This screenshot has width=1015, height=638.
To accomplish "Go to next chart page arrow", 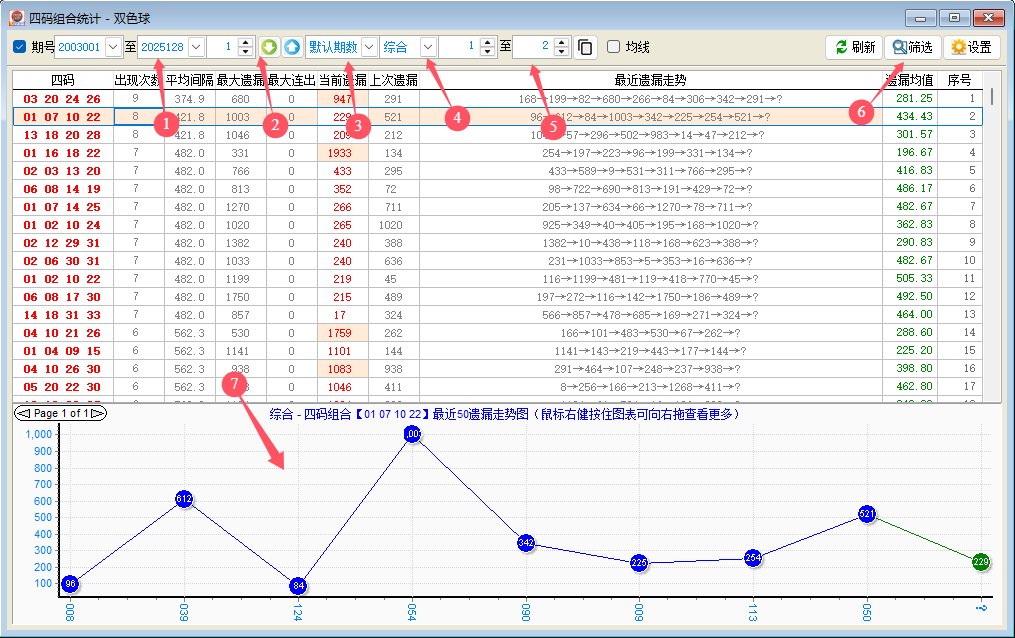I will pos(99,413).
